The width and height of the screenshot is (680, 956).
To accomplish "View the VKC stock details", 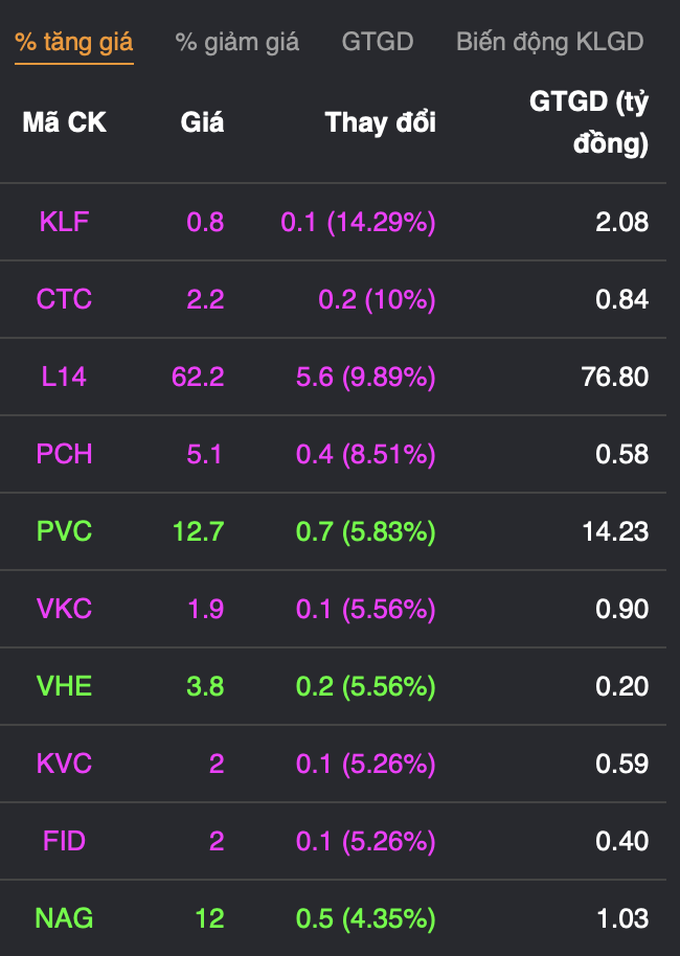I will [x=64, y=609].
